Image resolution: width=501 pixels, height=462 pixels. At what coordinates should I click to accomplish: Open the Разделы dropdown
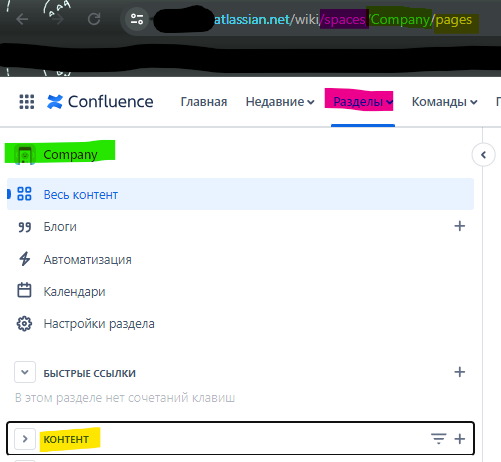[x=363, y=102]
